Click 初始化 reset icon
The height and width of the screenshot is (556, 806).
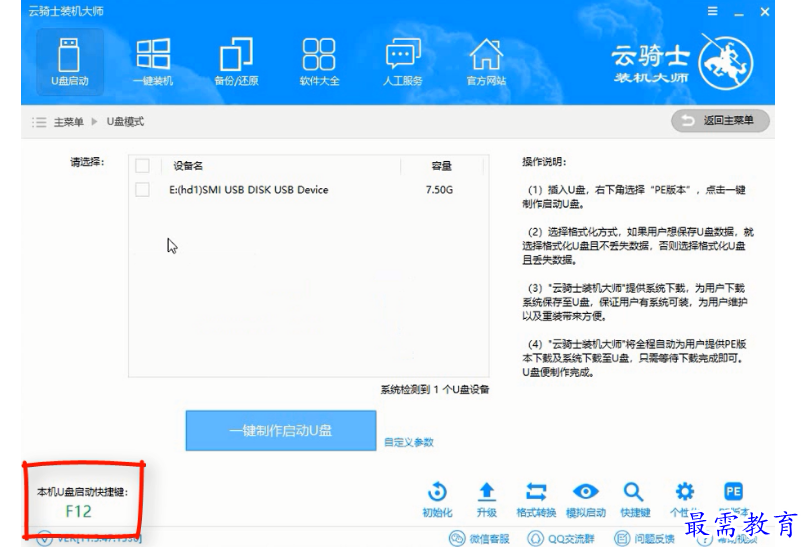437,499
